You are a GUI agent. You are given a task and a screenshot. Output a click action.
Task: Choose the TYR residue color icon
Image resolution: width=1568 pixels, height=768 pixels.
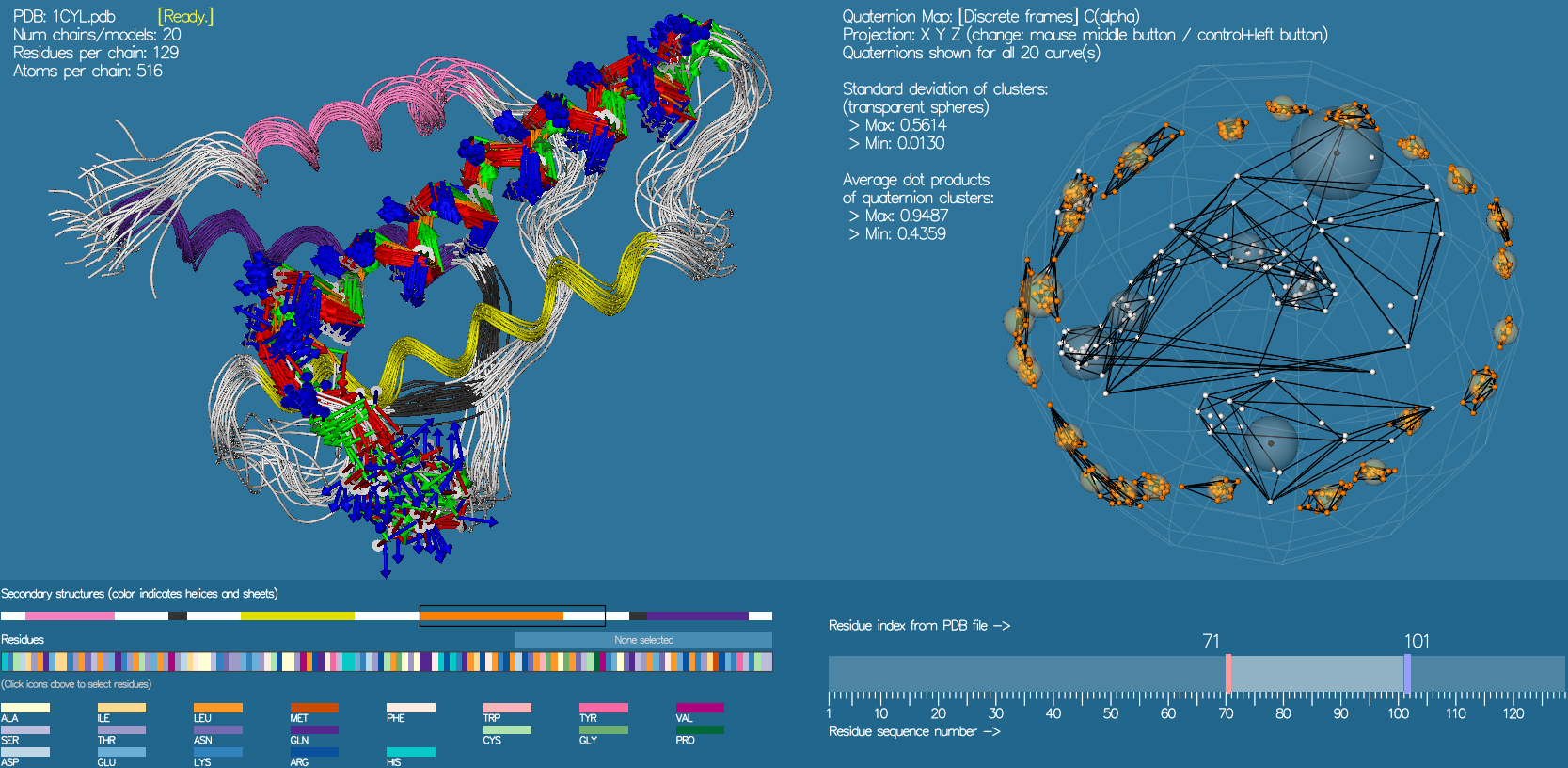pos(603,708)
